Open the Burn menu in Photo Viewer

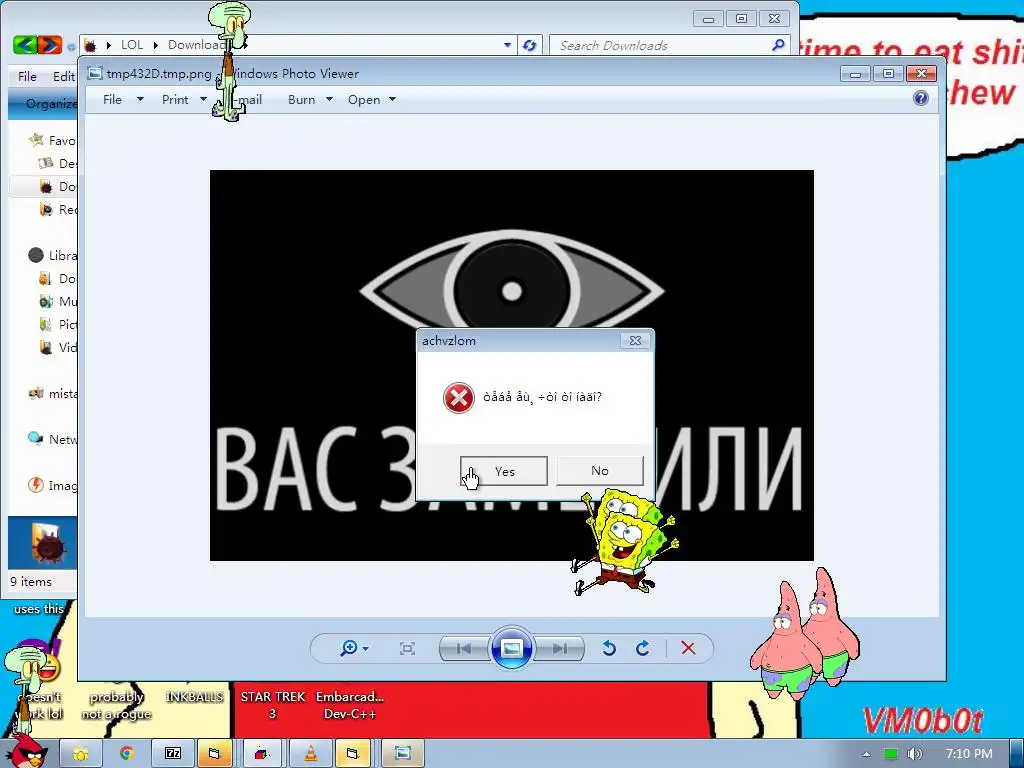click(x=301, y=99)
